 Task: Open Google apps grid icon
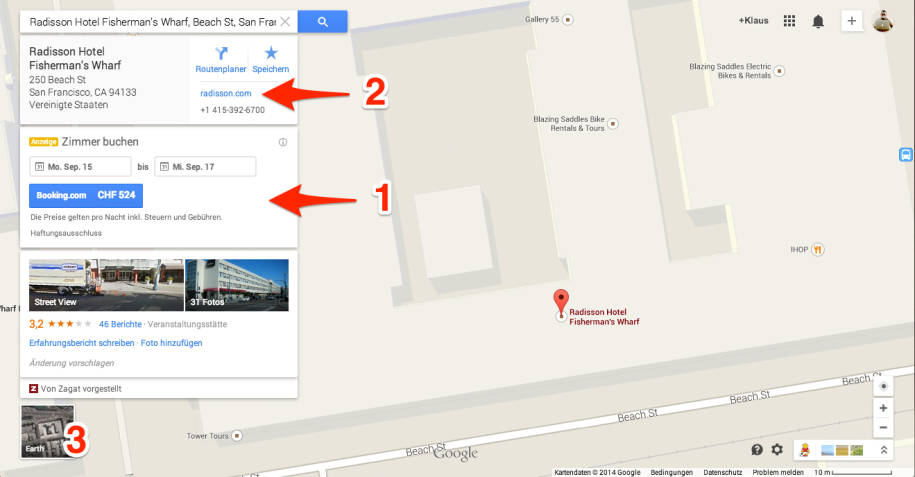(790, 21)
